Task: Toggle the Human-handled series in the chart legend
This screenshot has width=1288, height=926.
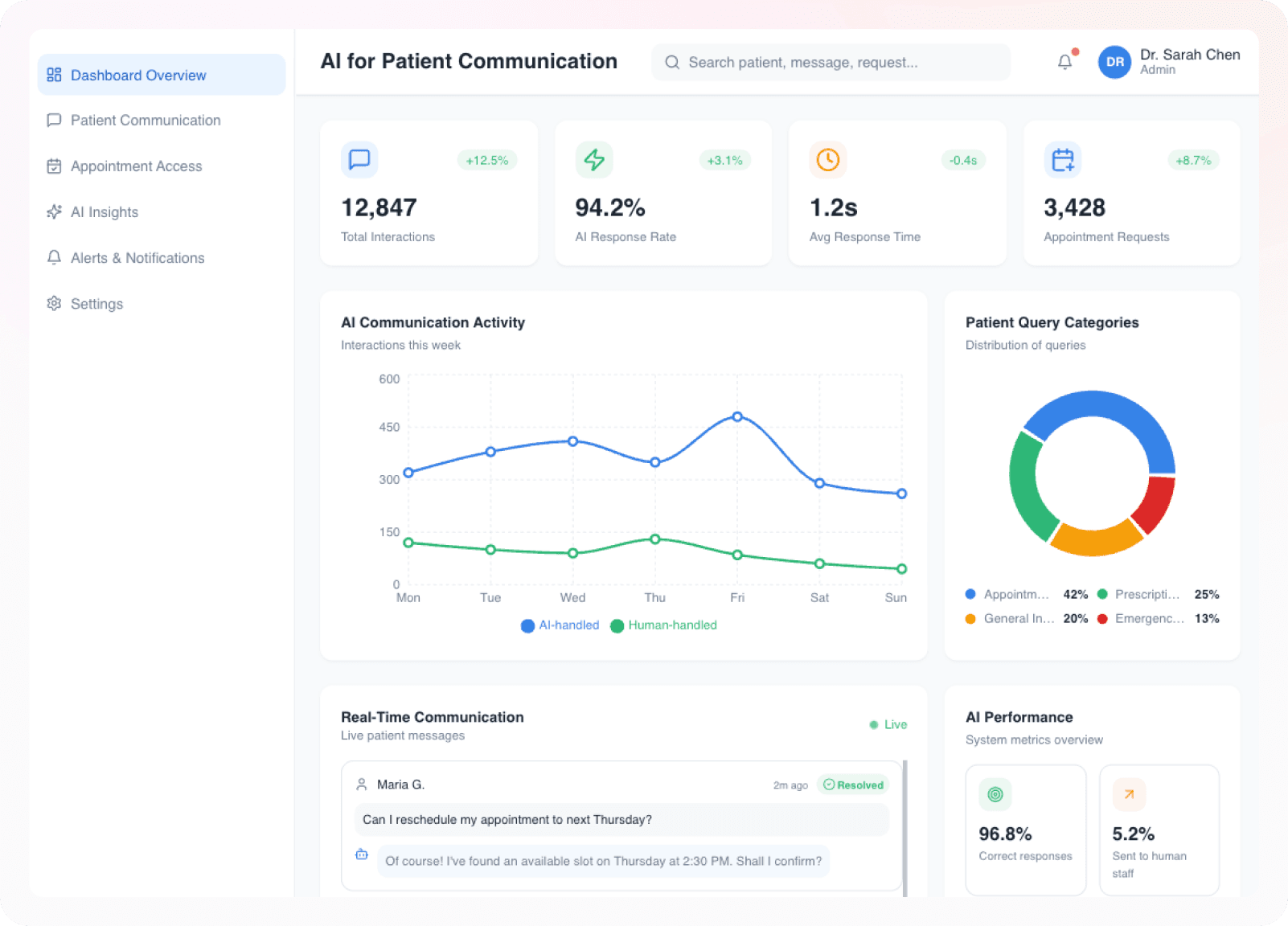Action: coord(663,625)
